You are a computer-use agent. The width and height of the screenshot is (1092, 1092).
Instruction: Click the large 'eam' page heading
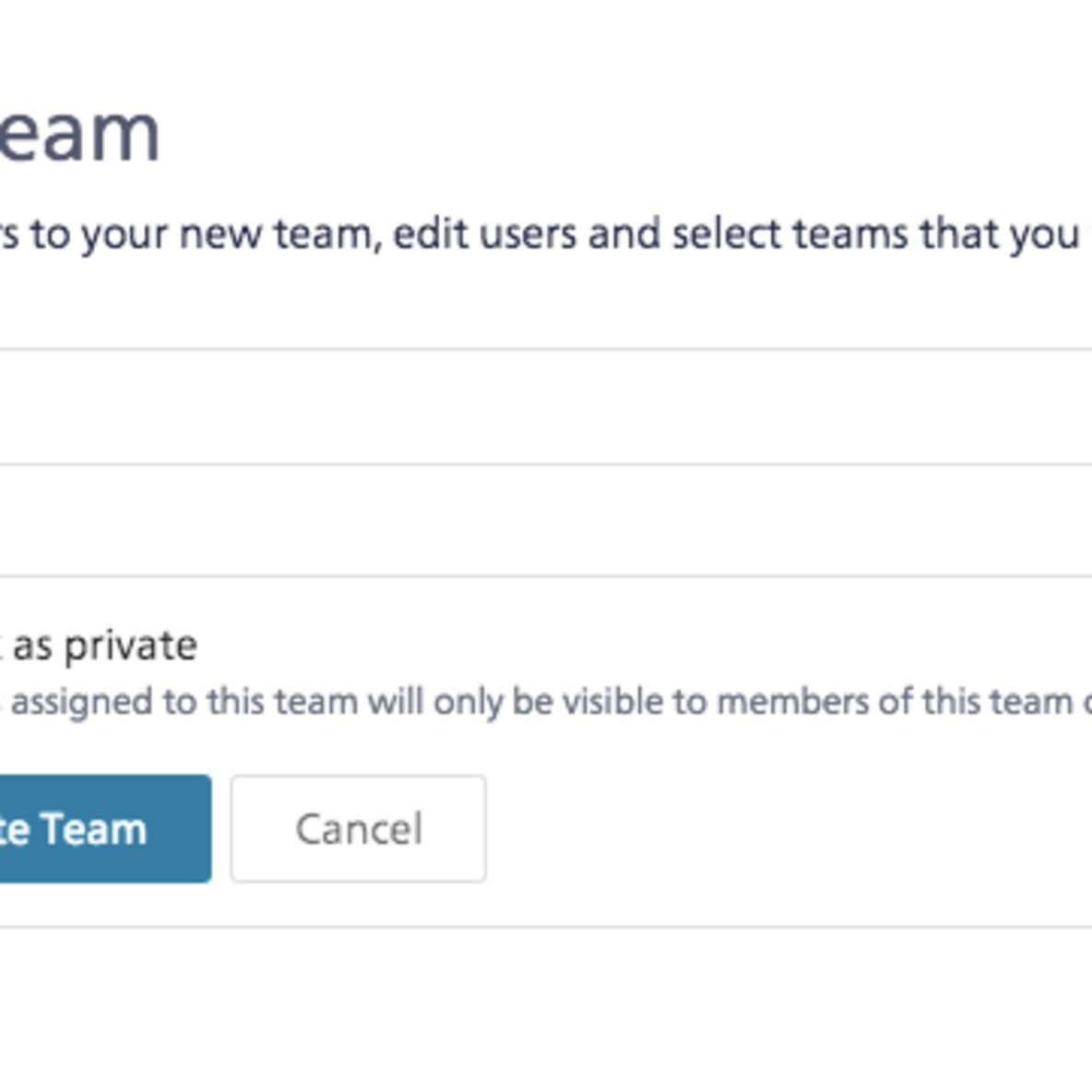pos(79,134)
